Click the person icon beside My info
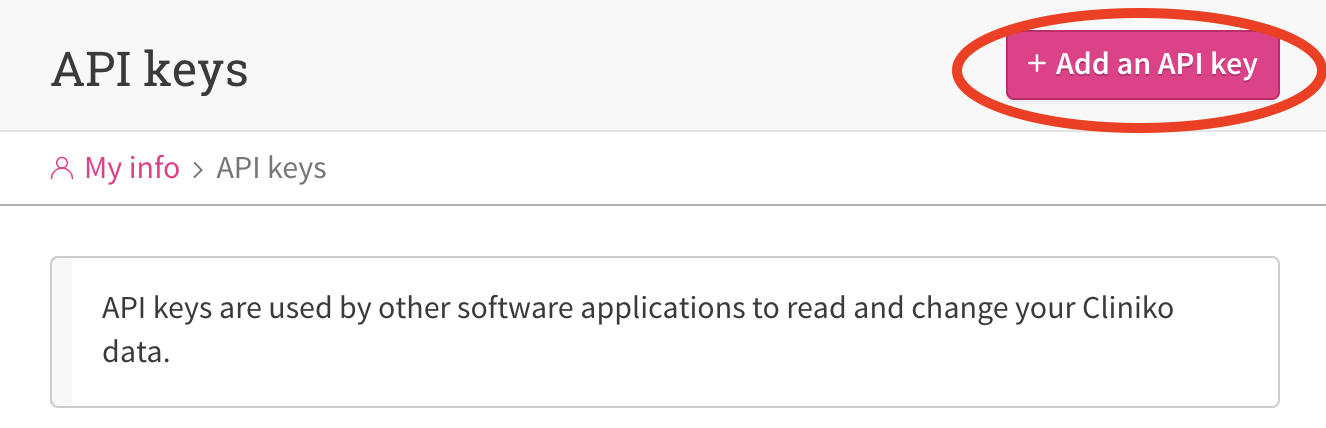This screenshot has height=428, width=1326. pyautogui.click(x=62, y=168)
